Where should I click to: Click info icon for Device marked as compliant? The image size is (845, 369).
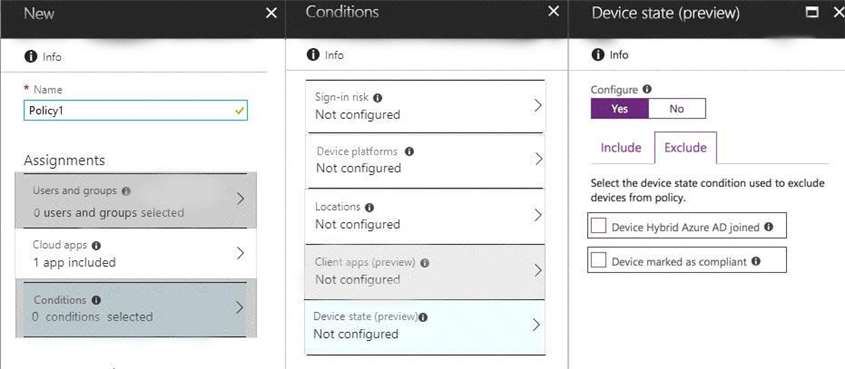pos(756,261)
